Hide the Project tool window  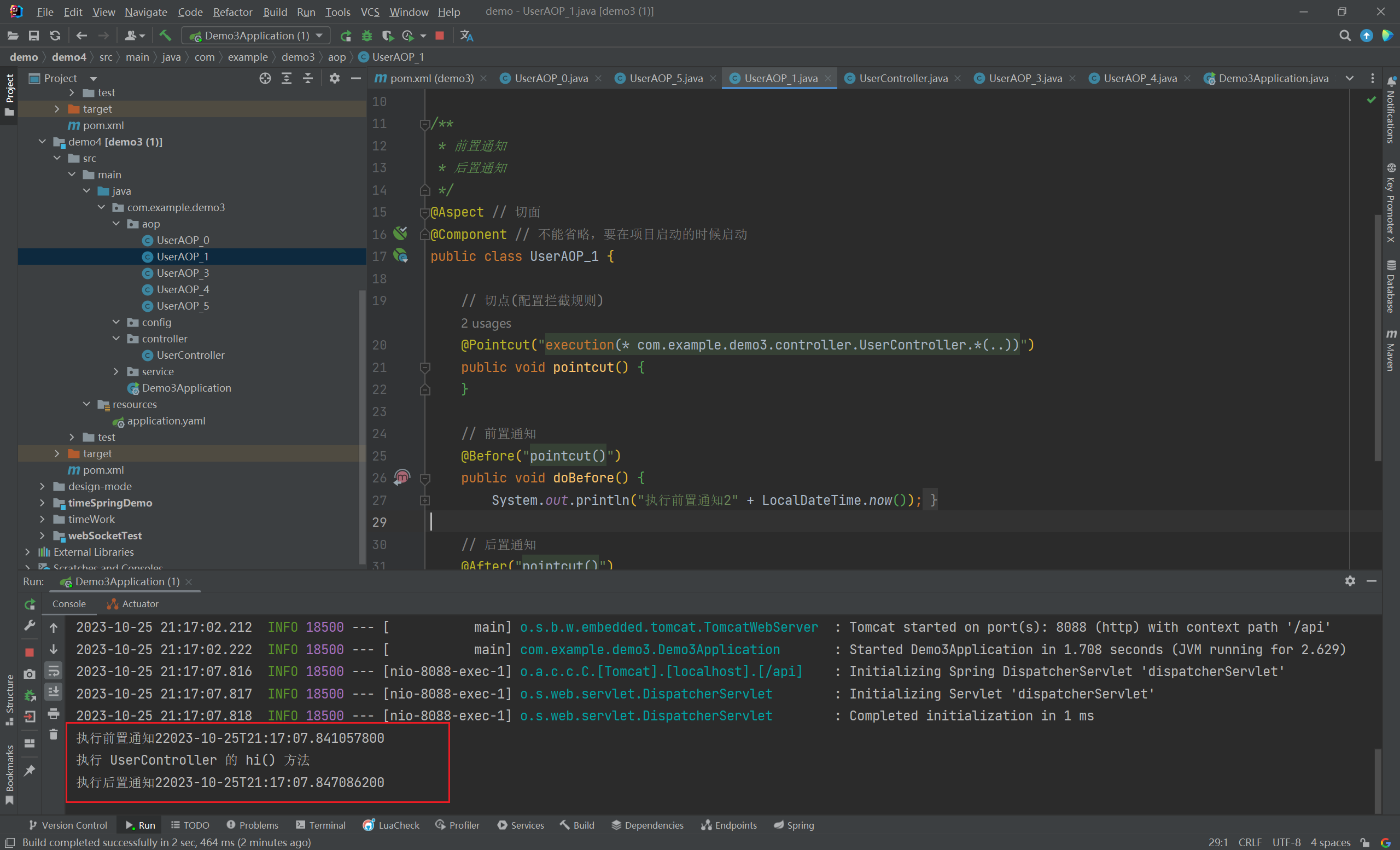coord(356,78)
